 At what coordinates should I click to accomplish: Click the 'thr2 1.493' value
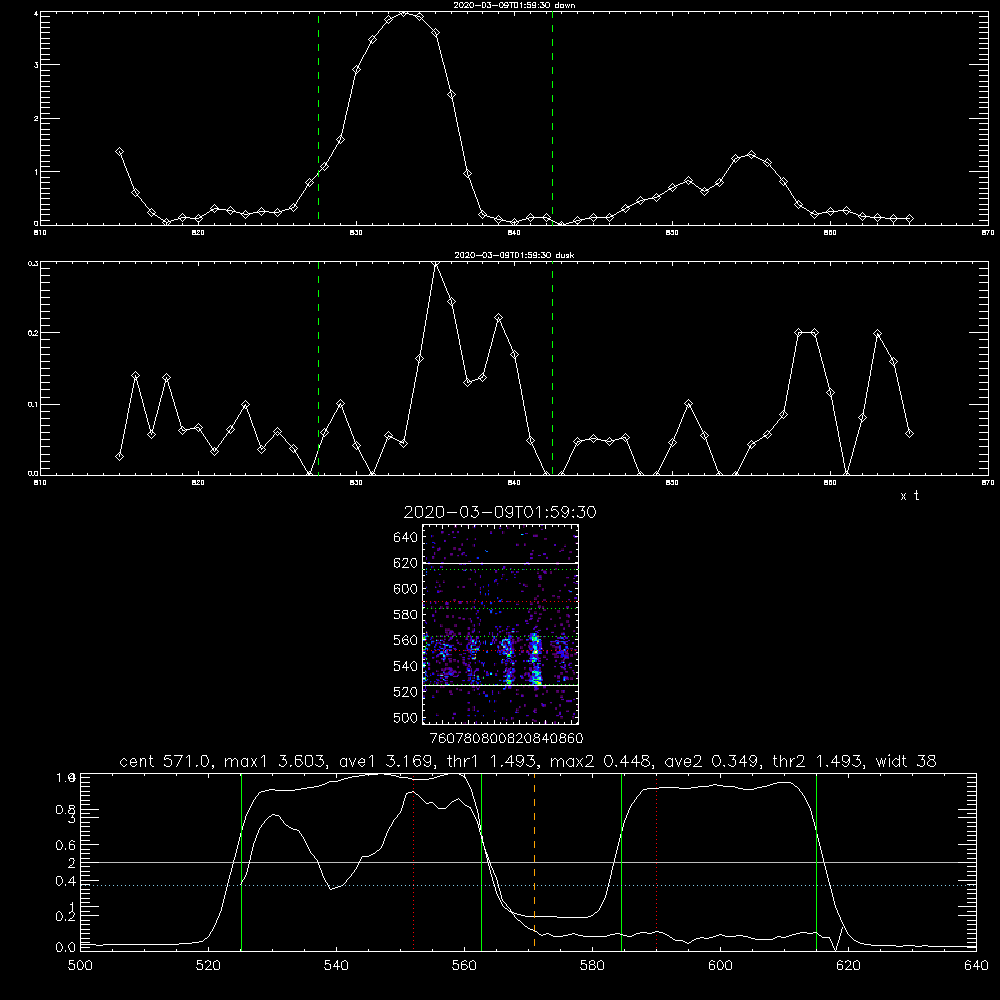click(818, 761)
